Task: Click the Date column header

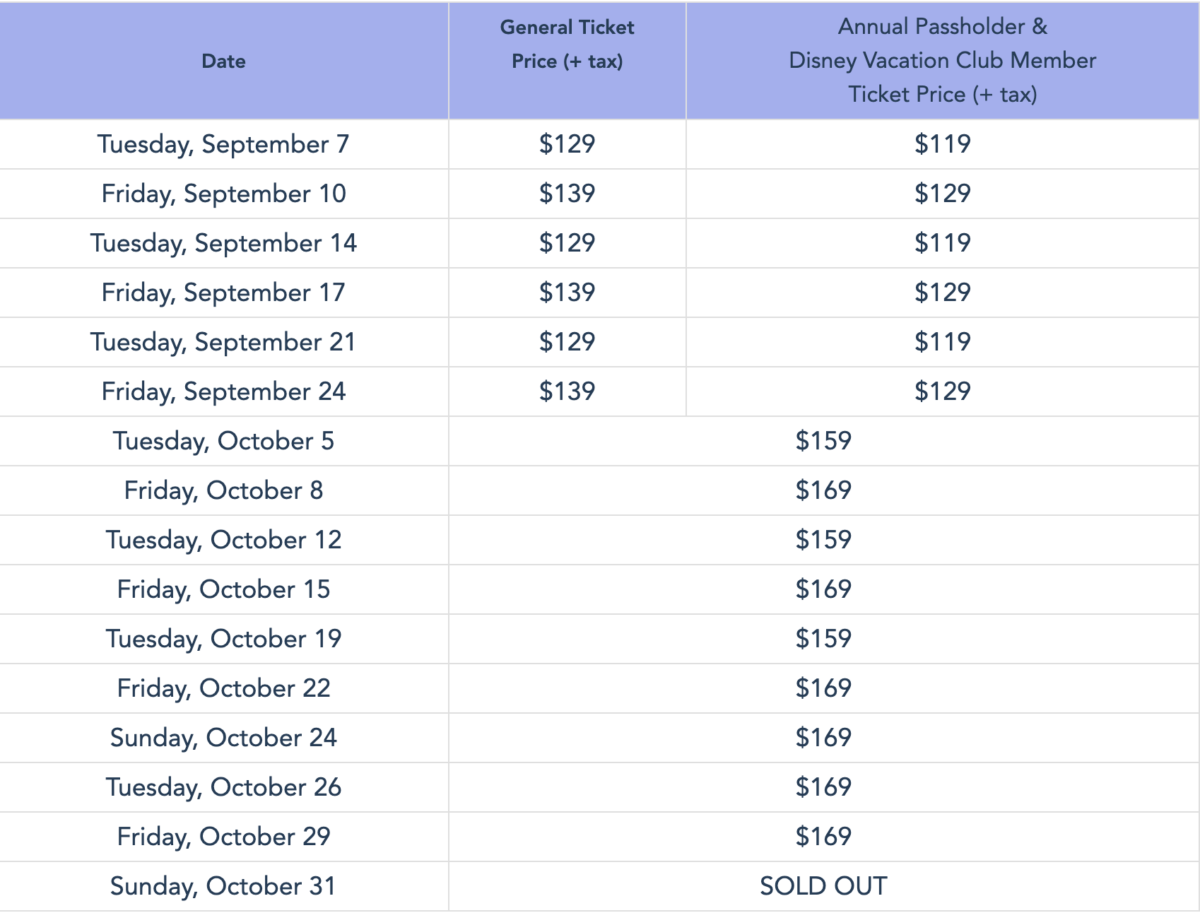Action: point(223,61)
